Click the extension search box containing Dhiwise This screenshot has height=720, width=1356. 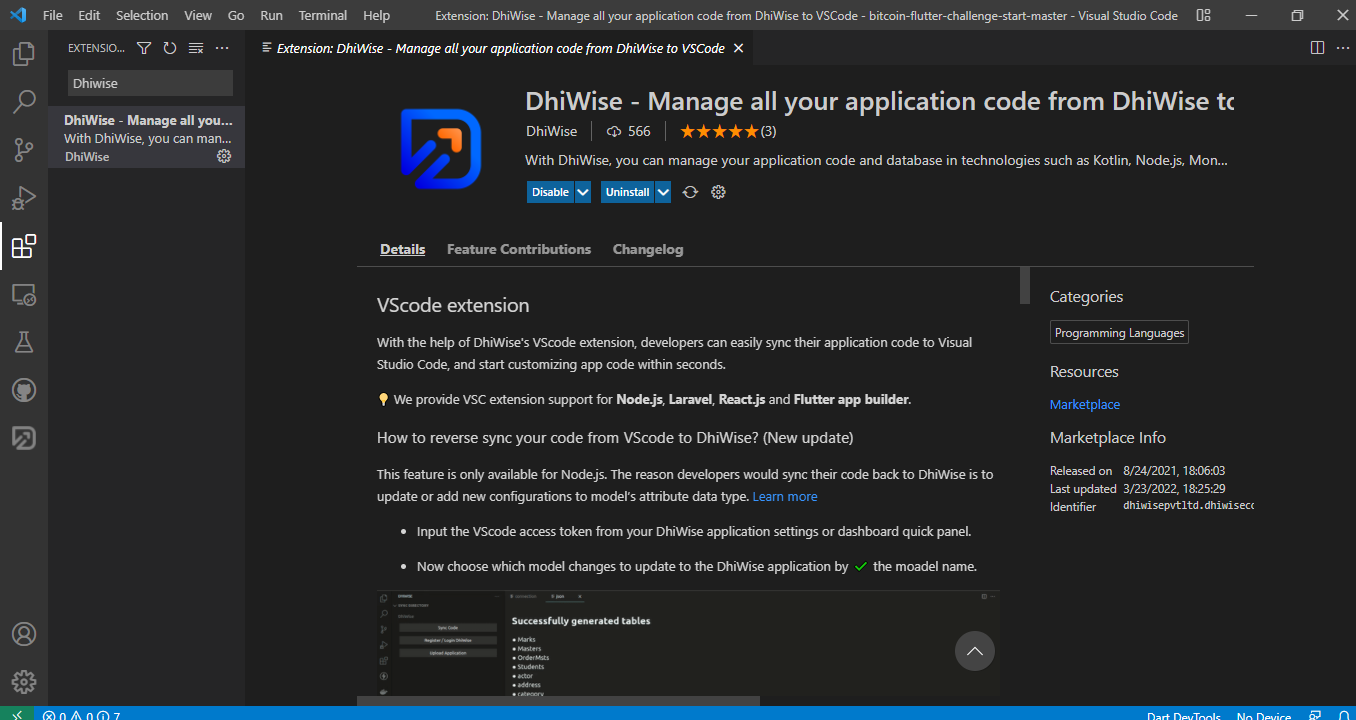click(150, 83)
